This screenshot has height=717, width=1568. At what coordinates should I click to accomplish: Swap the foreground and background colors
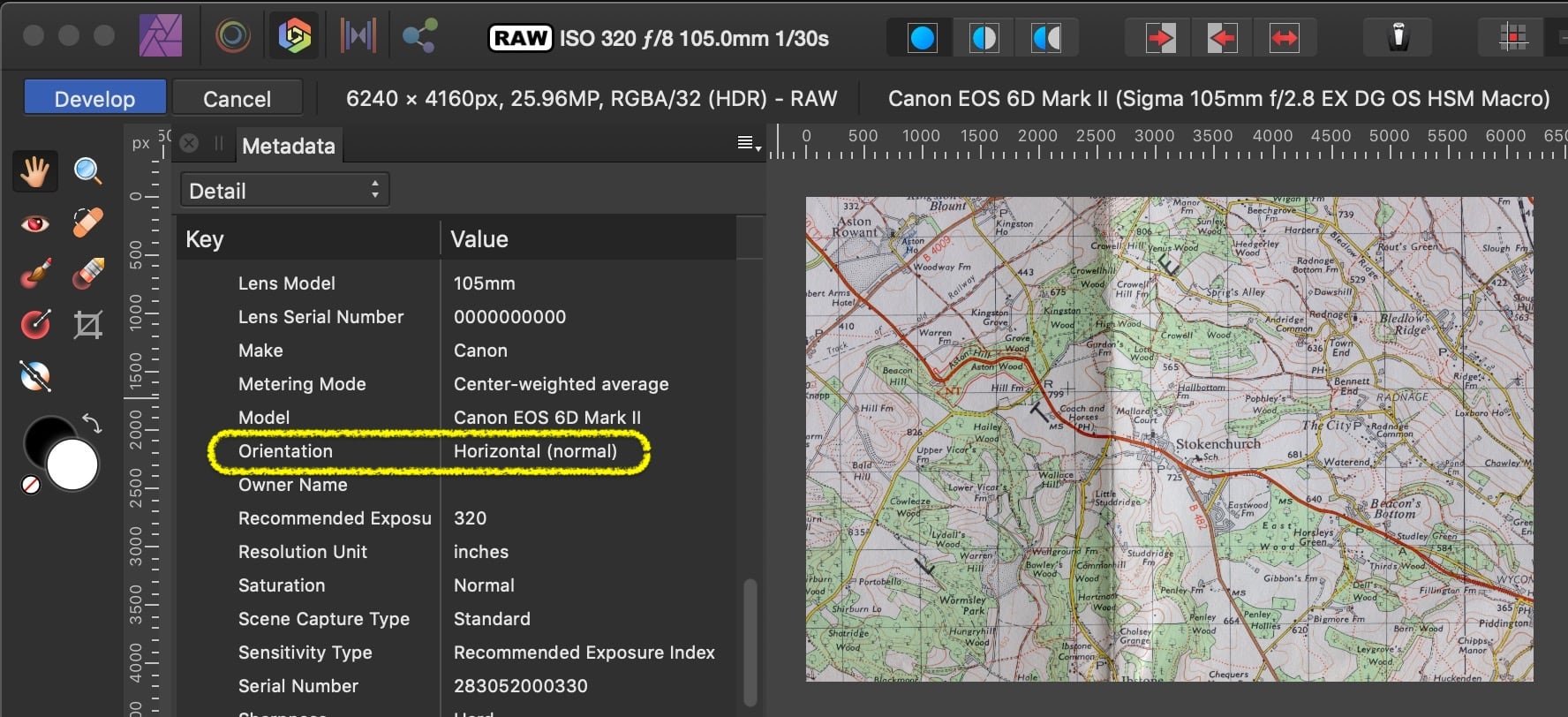point(92,423)
